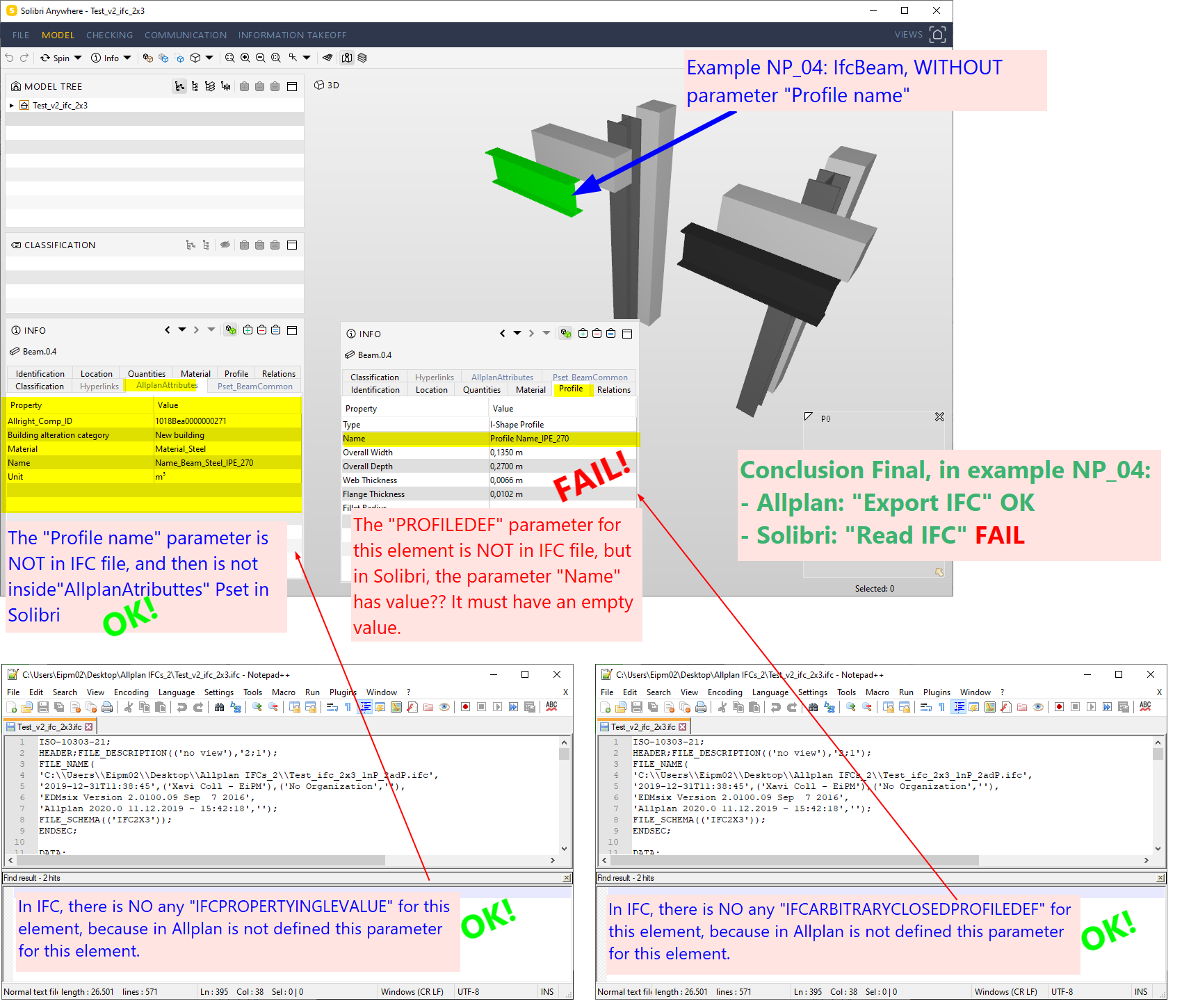Click spell check ABC icon in left Notepad++
Viewport: 1182px width, 1008px height.
(x=551, y=706)
